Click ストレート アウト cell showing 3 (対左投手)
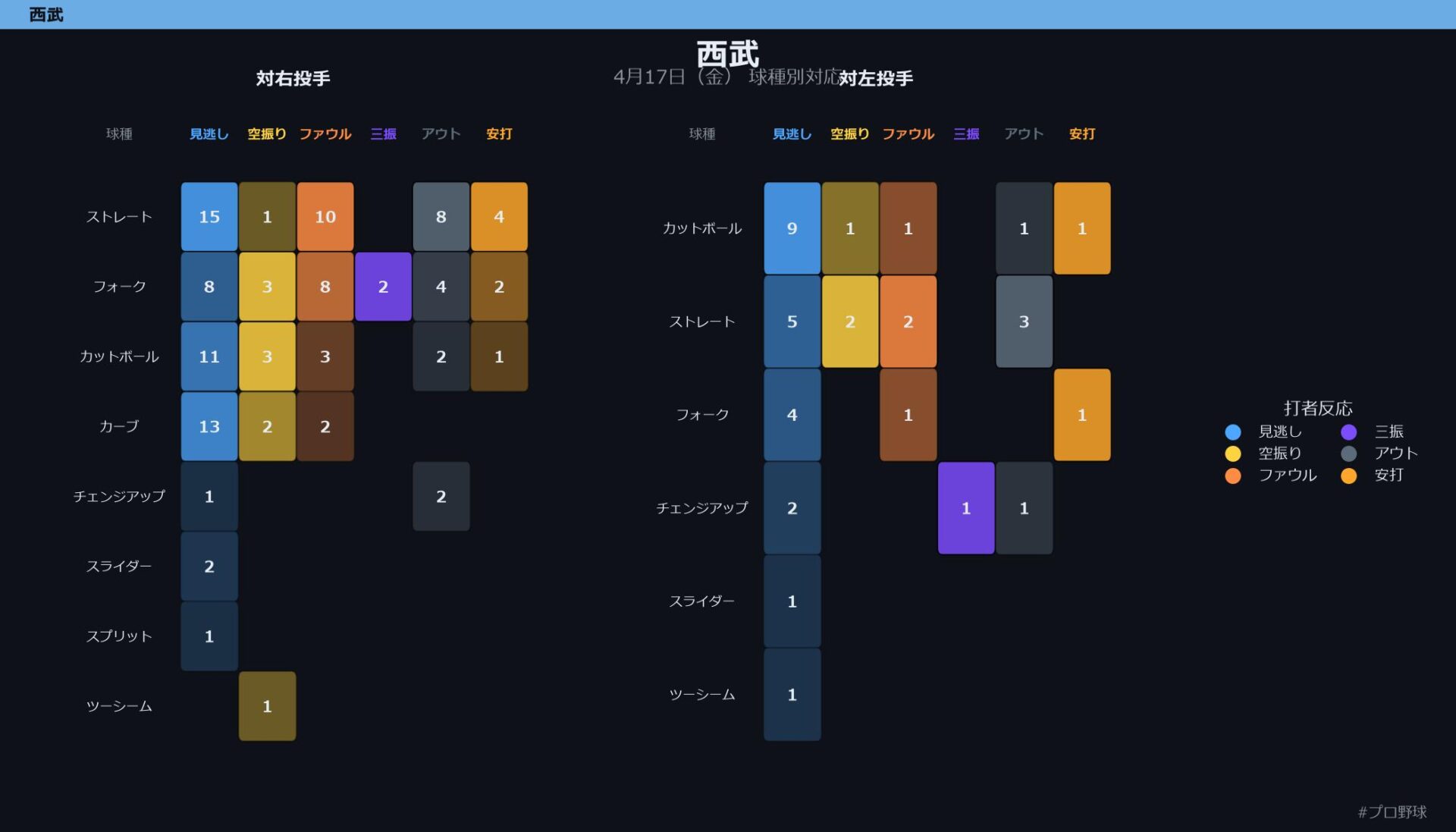1456x832 pixels. 1024,322
